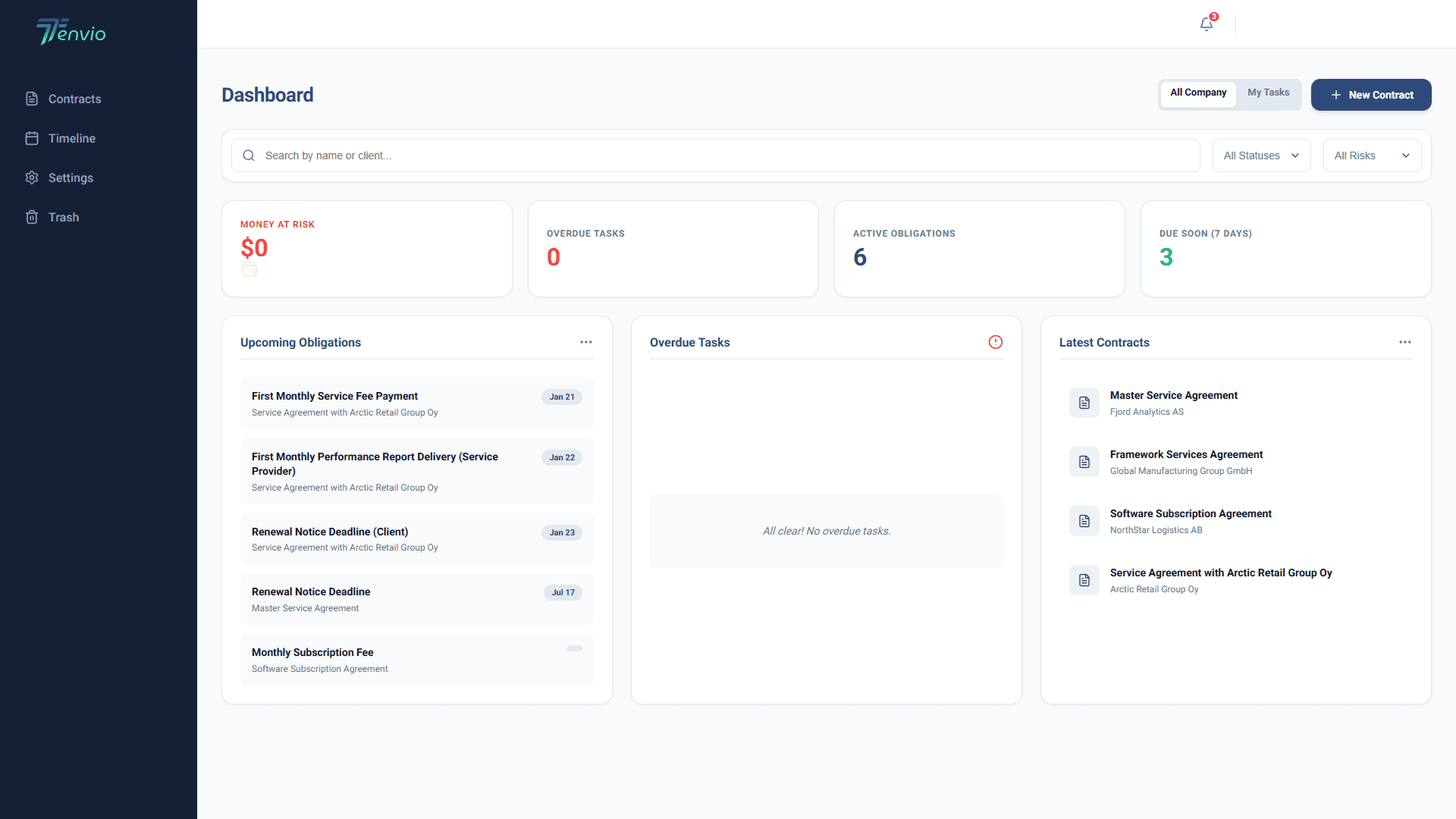Image resolution: width=1456 pixels, height=819 pixels.
Task: Select Timeline in the sidebar
Action: tap(71, 138)
